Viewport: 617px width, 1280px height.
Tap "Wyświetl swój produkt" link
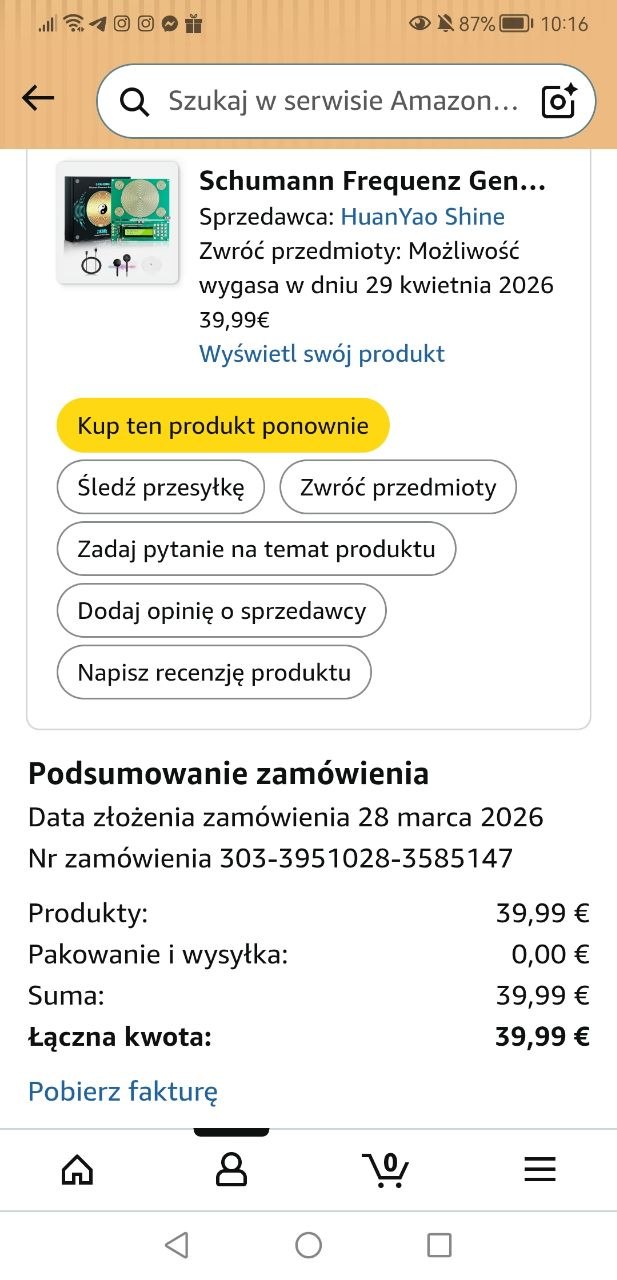[322, 353]
